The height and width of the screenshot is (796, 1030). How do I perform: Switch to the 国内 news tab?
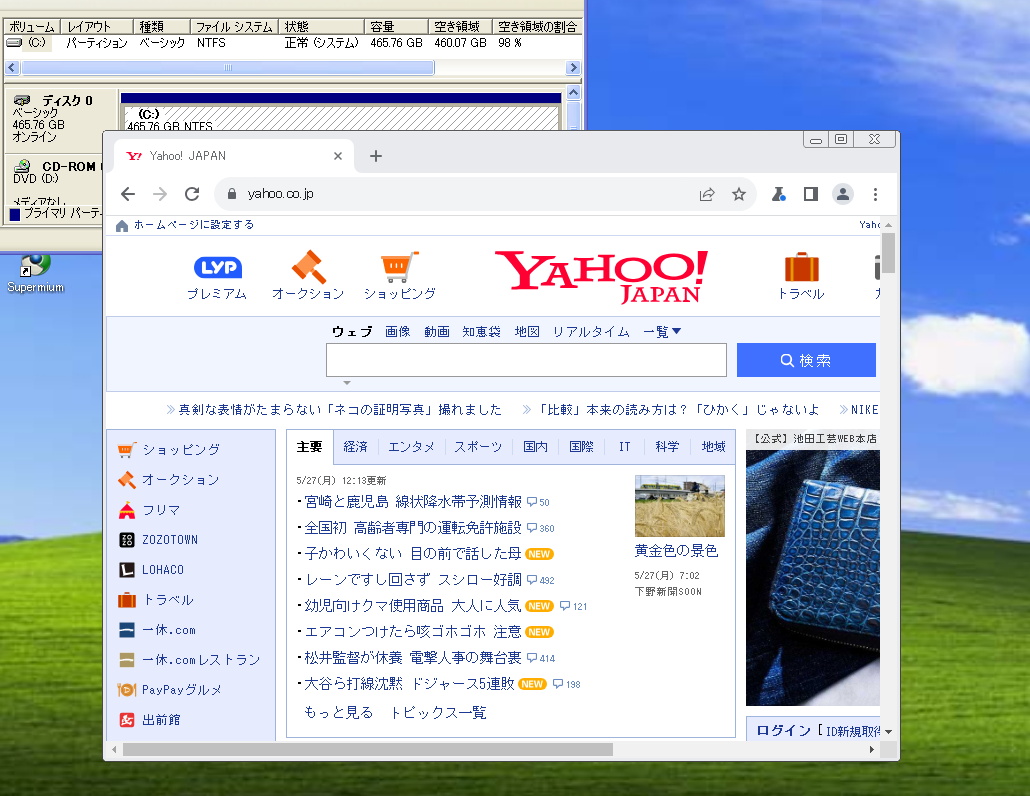point(535,447)
